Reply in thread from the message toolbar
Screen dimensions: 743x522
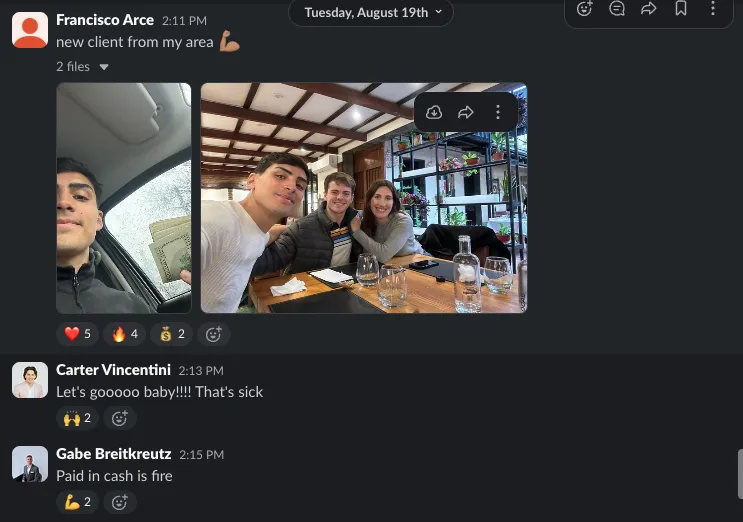coord(617,9)
